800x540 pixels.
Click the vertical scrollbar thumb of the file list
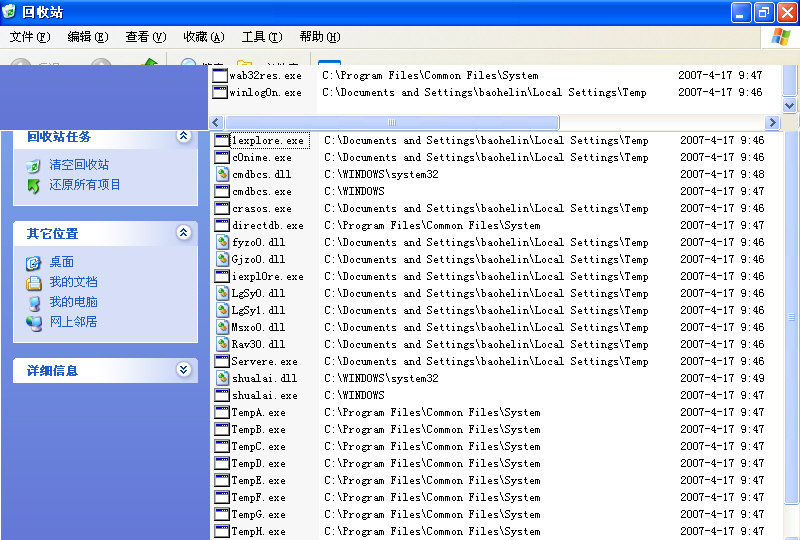click(x=791, y=317)
